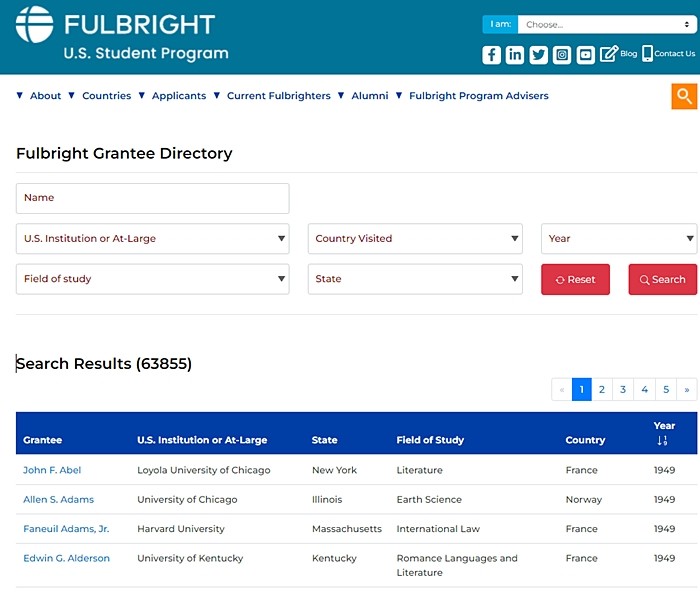Open the Country Visited dropdown
This screenshot has height=592, width=700.
[x=415, y=238]
